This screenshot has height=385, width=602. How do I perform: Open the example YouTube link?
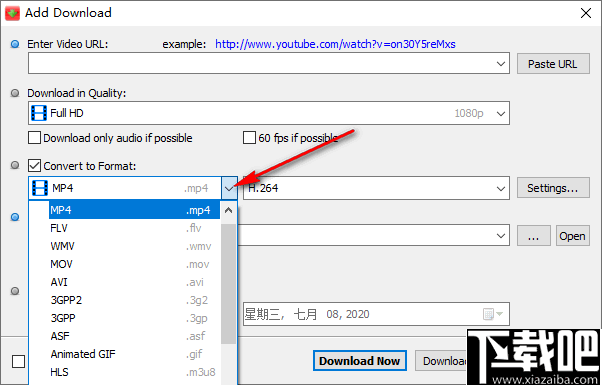[x=335, y=44]
